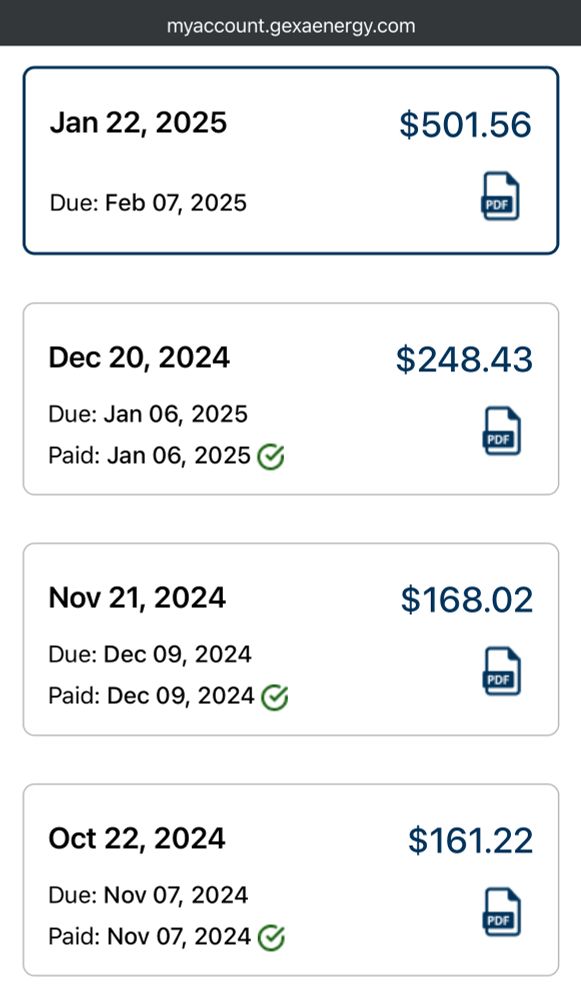Screen dimensions: 581x1000
Task: Click the Due: Jan 06, 2025 line
Action: pyautogui.click(x=148, y=415)
